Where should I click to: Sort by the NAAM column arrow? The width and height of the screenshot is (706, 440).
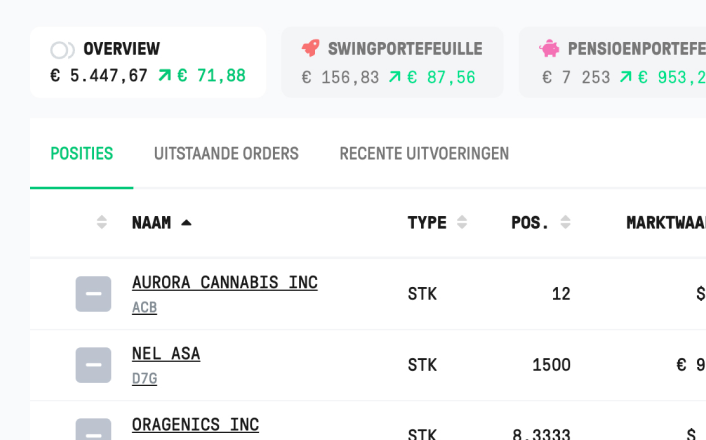tap(186, 222)
